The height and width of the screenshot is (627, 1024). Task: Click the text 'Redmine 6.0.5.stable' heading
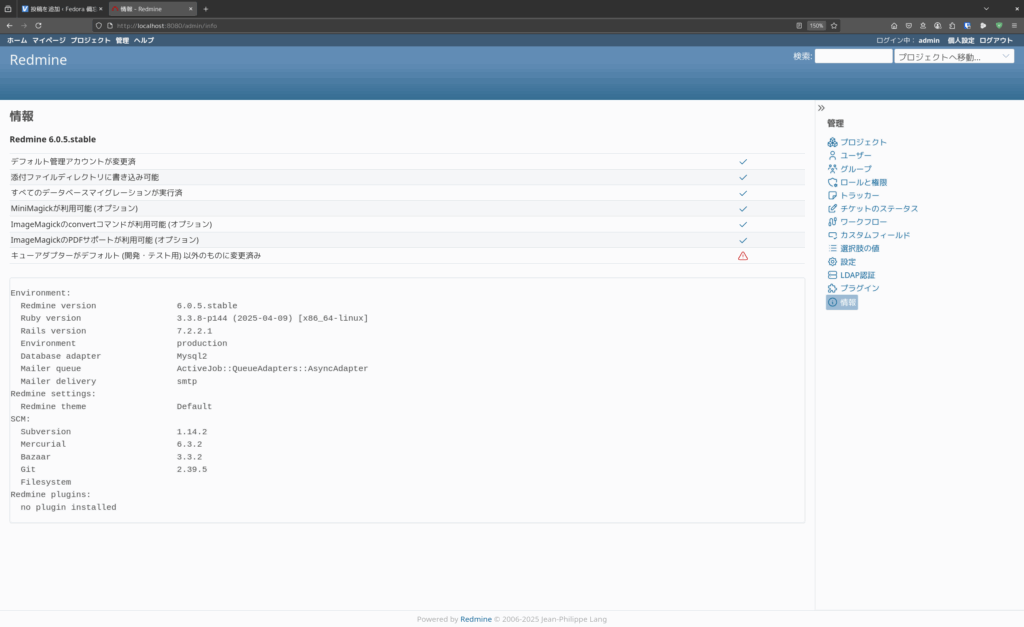[x=53, y=139]
